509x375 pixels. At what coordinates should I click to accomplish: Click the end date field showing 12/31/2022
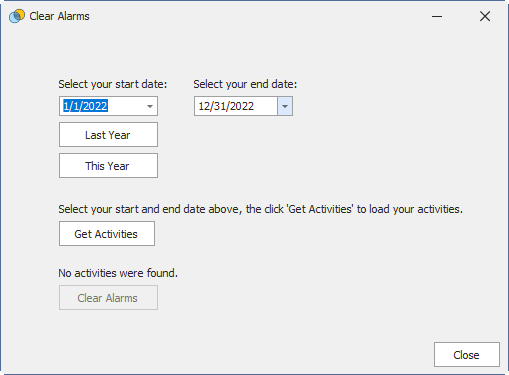[243, 106]
